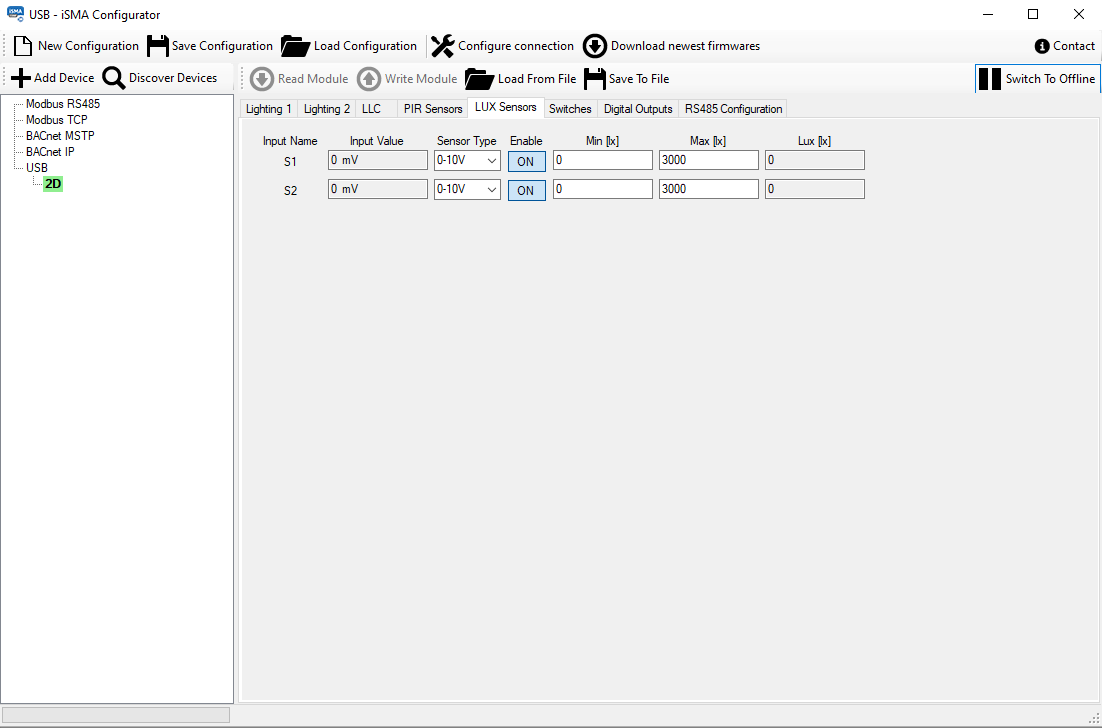This screenshot has width=1102, height=728.
Task: Click the Add Device plus icon
Action: [21, 78]
